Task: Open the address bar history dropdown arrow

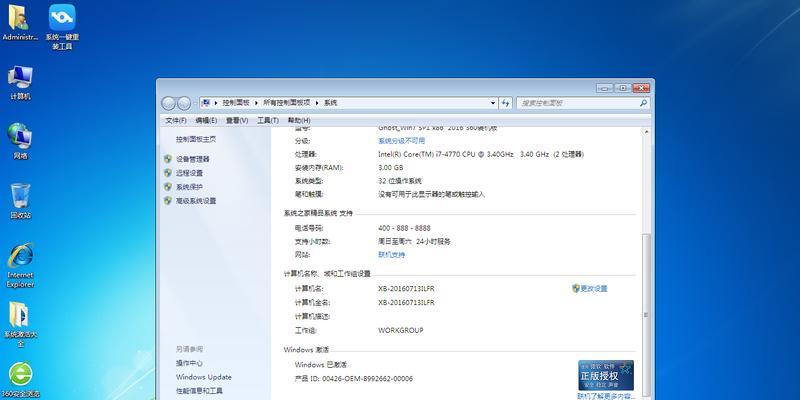Action: pos(493,103)
